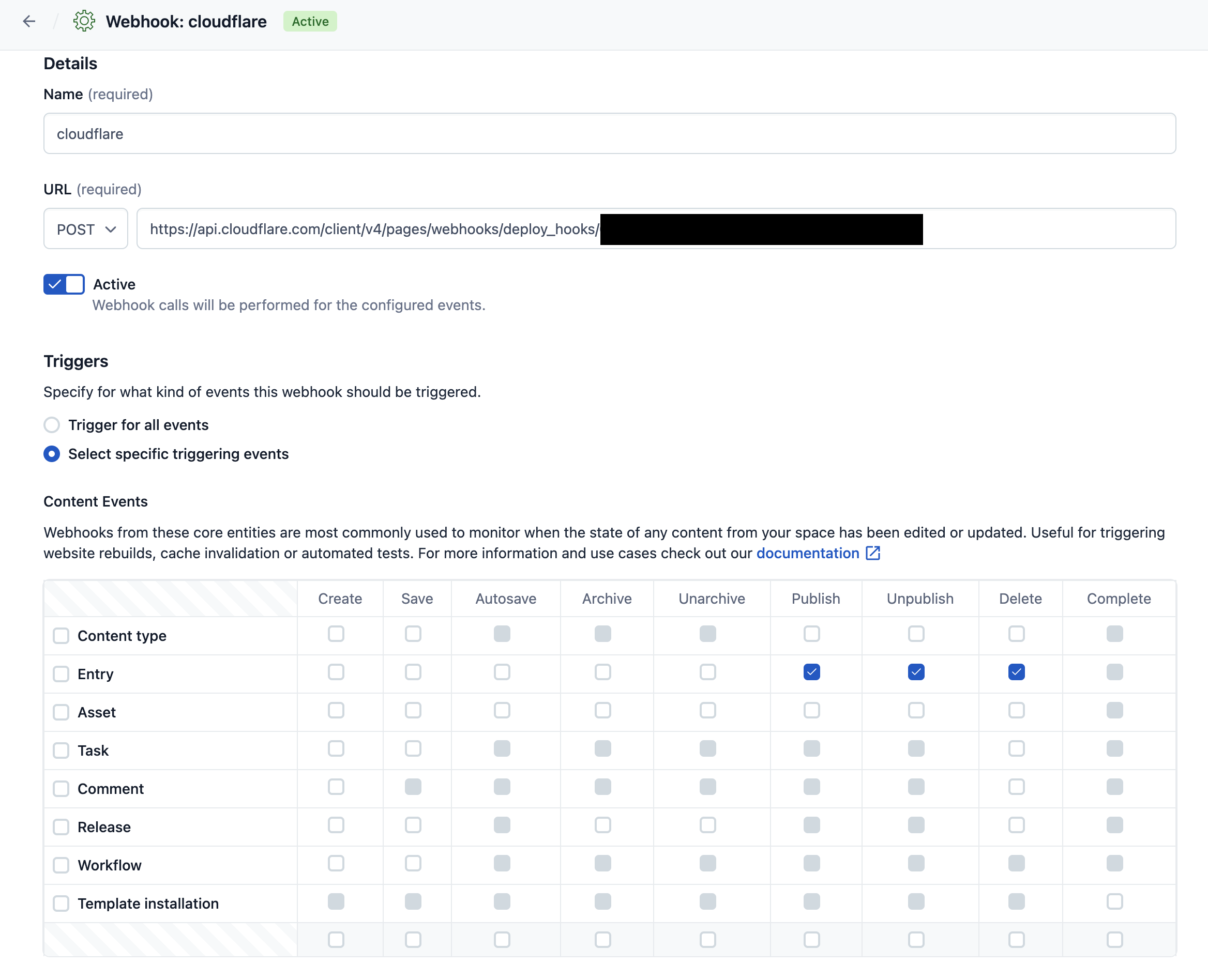Viewport: 1208px width, 980px height.
Task: Click the webhook Name input field
Action: pos(609,134)
